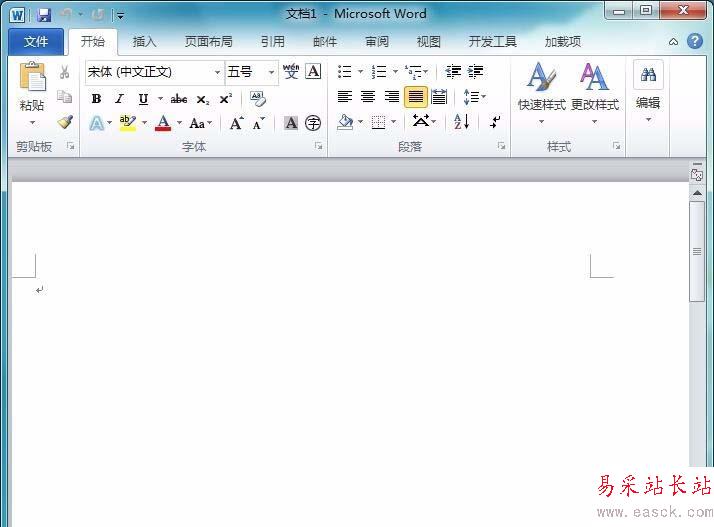714x527 pixels.
Task: Click the character border A icon
Action: point(313,72)
